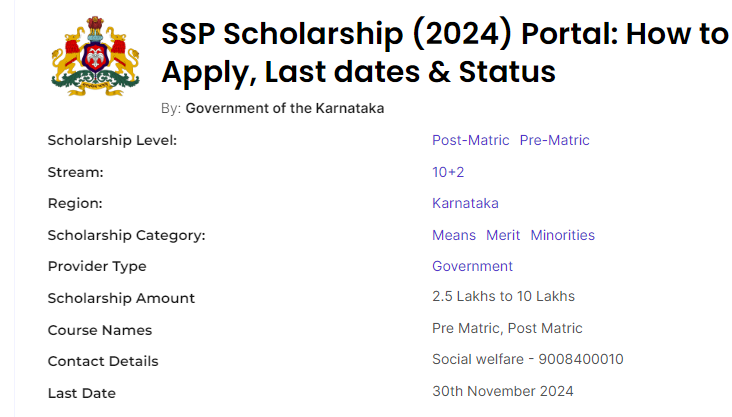Click the Karnataka region link
732x417 pixels.
[465, 203]
